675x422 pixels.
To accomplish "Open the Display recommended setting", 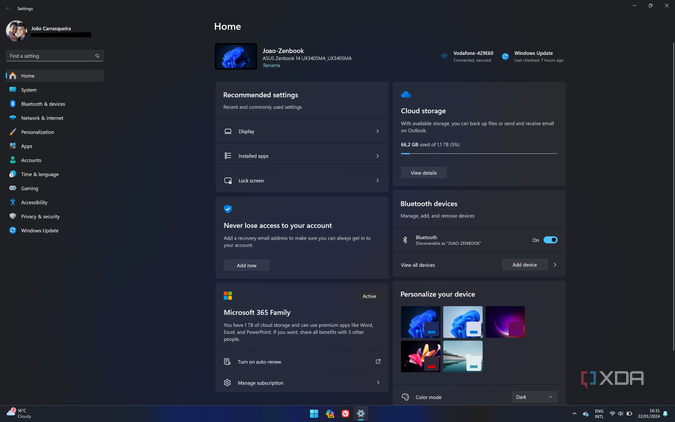I will [302, 131].
